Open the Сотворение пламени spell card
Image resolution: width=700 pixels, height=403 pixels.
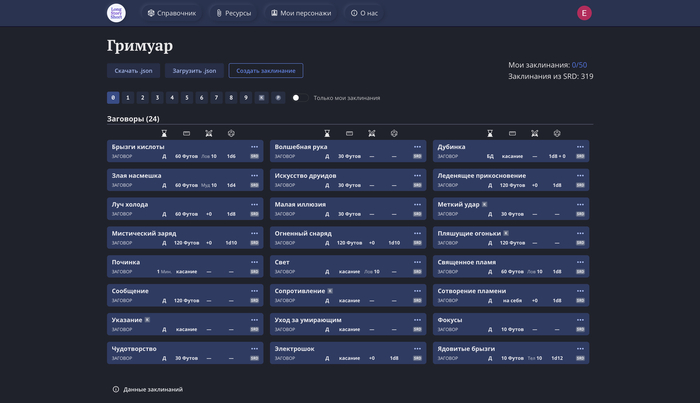(511, 295)
